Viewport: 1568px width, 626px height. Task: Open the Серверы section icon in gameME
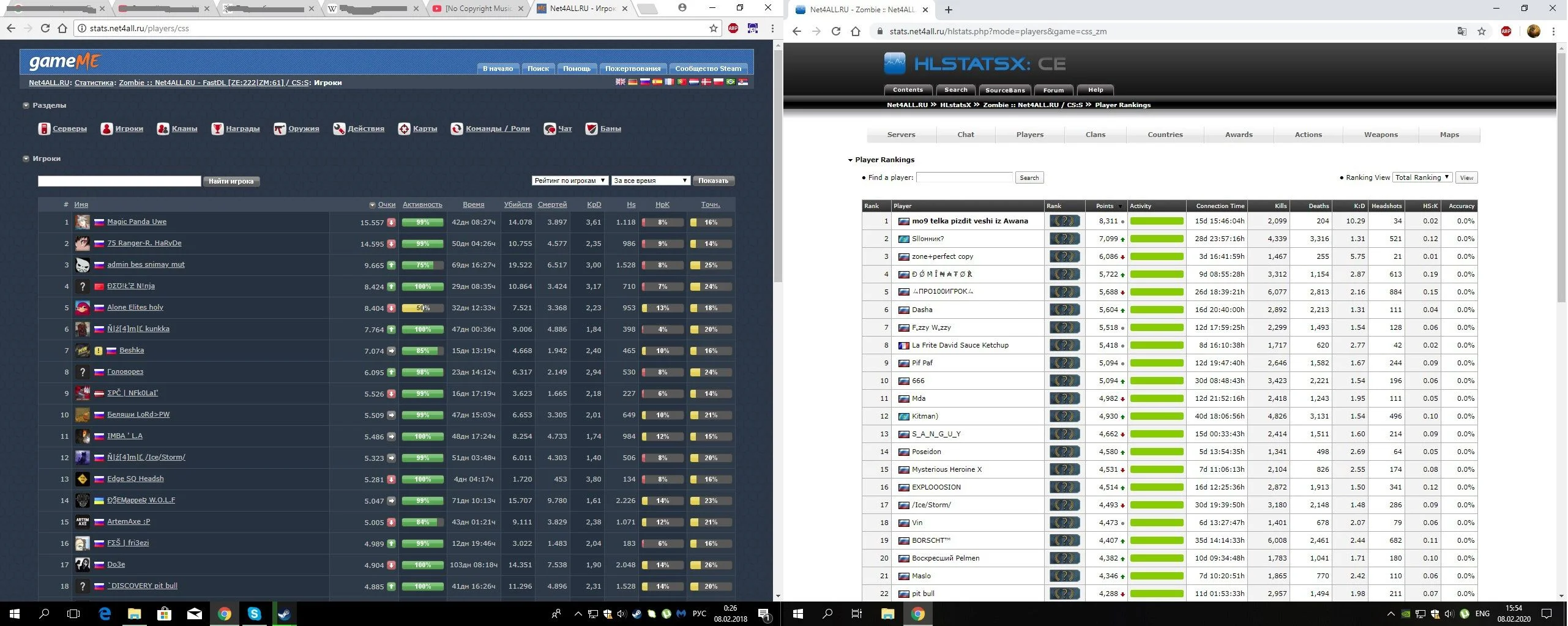(x=44, y=129)
